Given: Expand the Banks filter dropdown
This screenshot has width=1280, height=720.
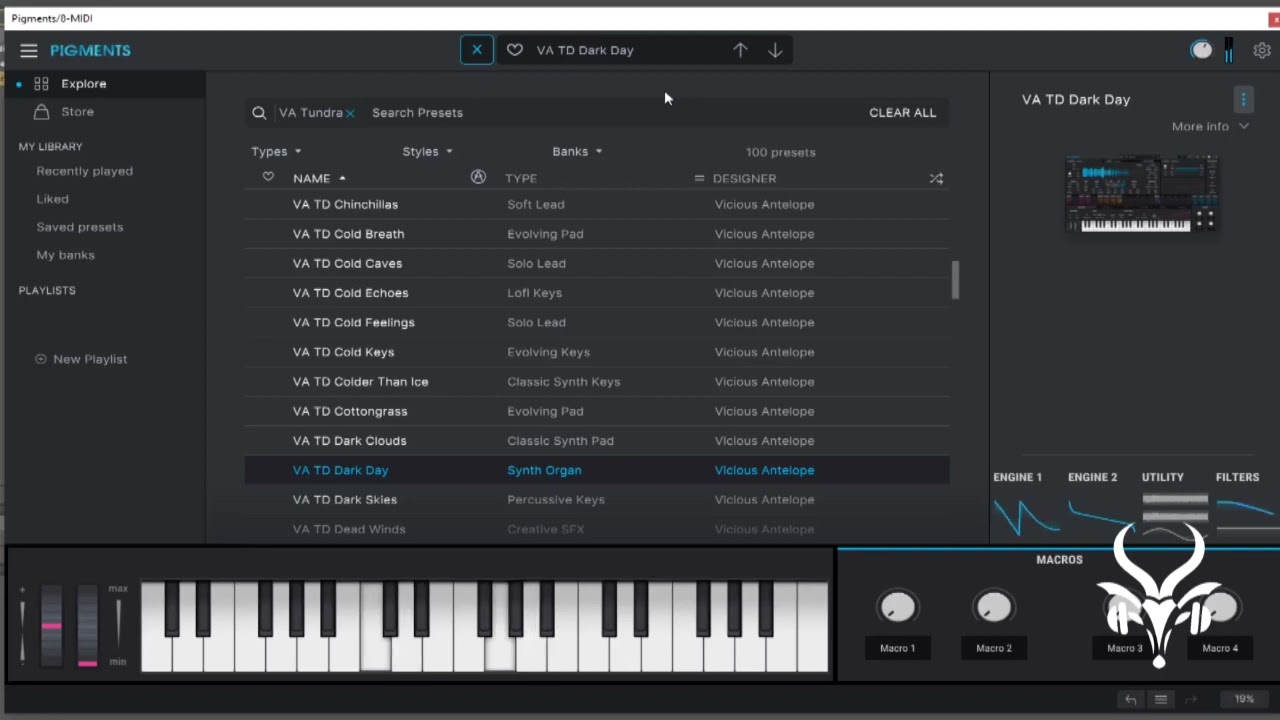Looking at the screenshot, I should 577,152.
